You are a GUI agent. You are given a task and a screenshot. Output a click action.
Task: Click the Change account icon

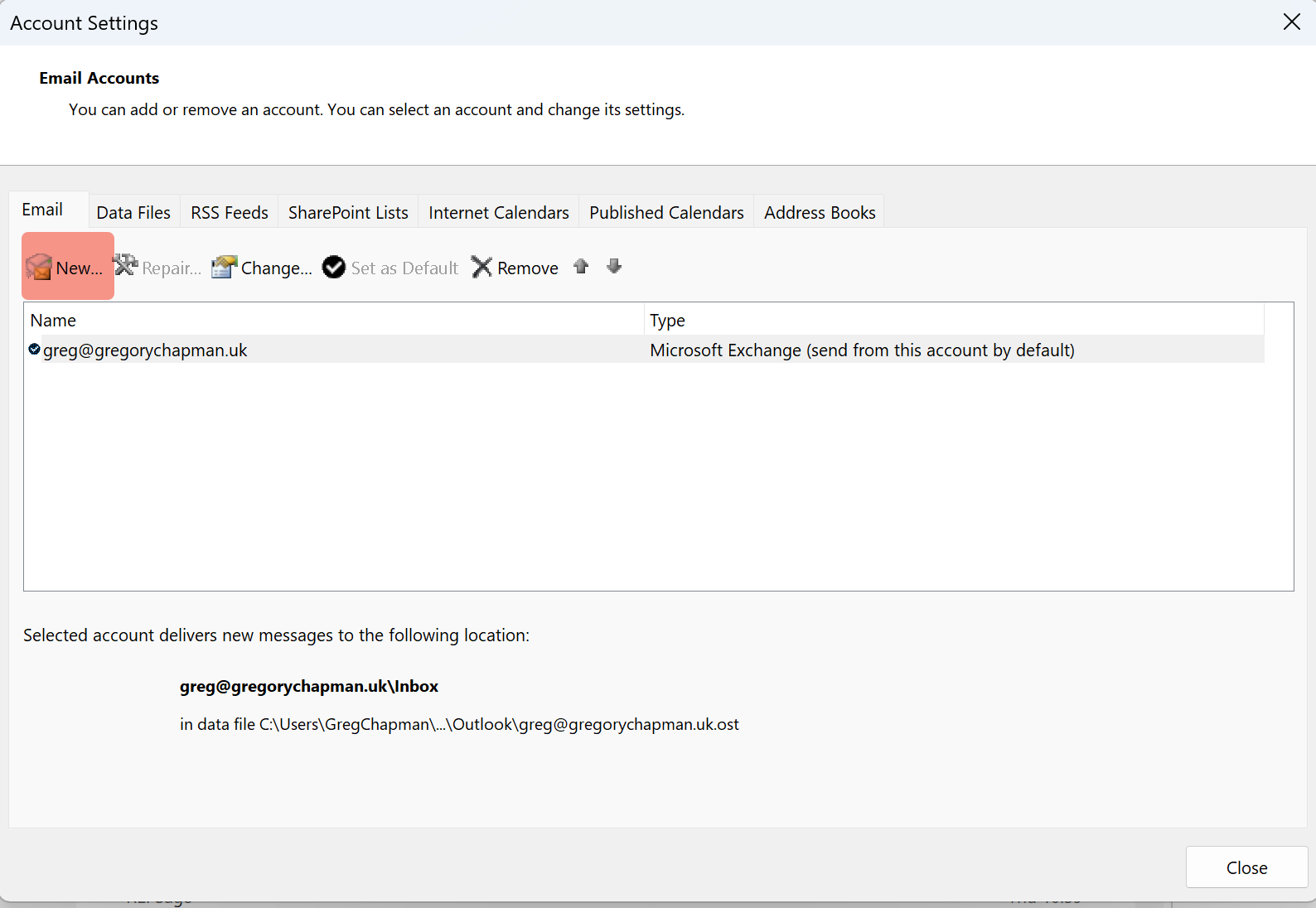pos(224,267)
